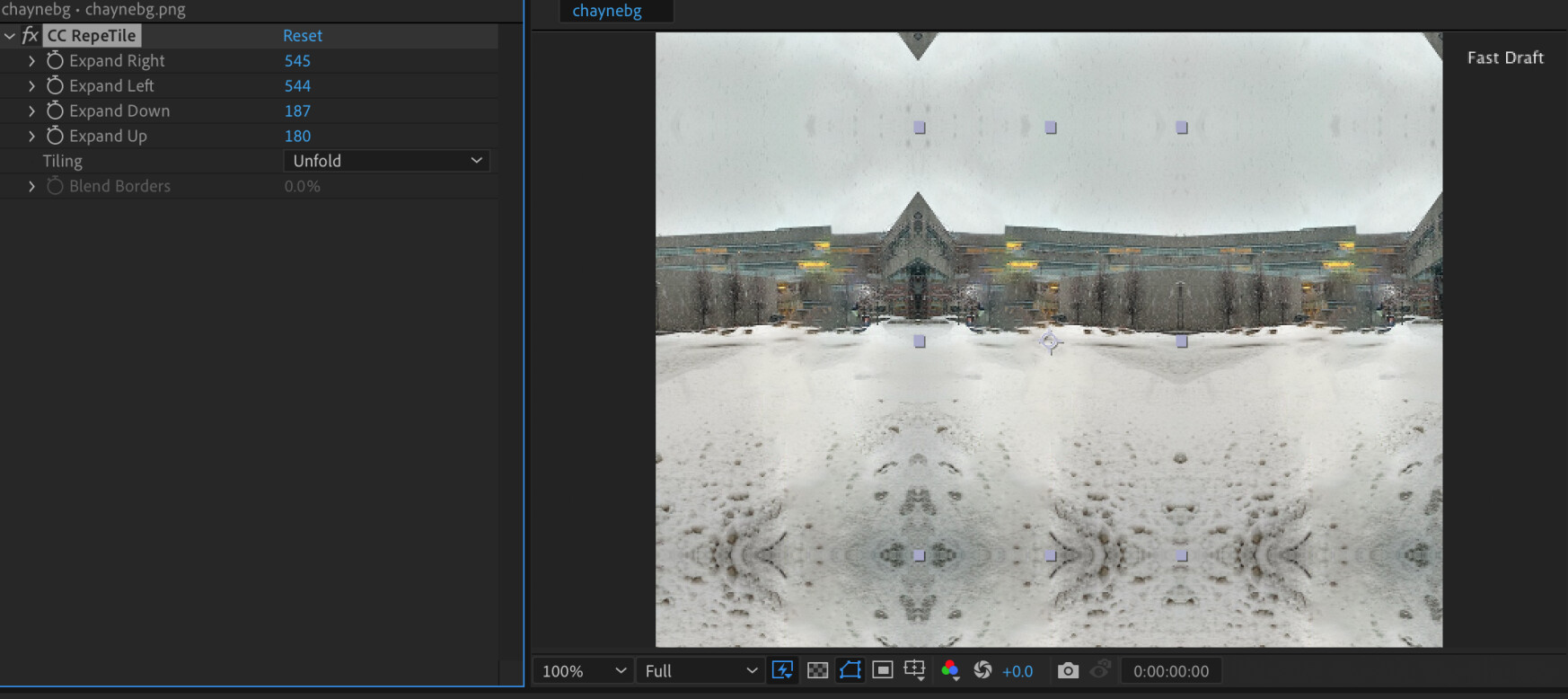Click the fx icon of CC RepeTile
Screen dimensions: 1568x699
coord(30,35)
